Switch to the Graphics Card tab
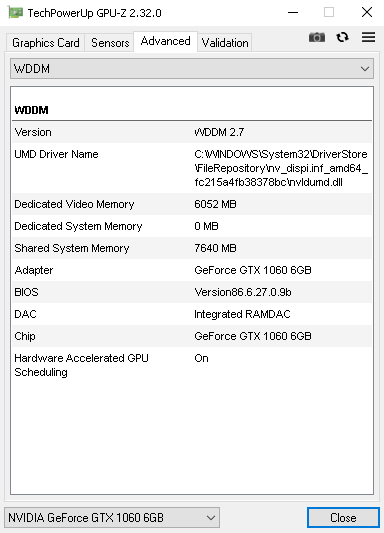The height and width of the screenshot is (533, 384). [46, 43]
